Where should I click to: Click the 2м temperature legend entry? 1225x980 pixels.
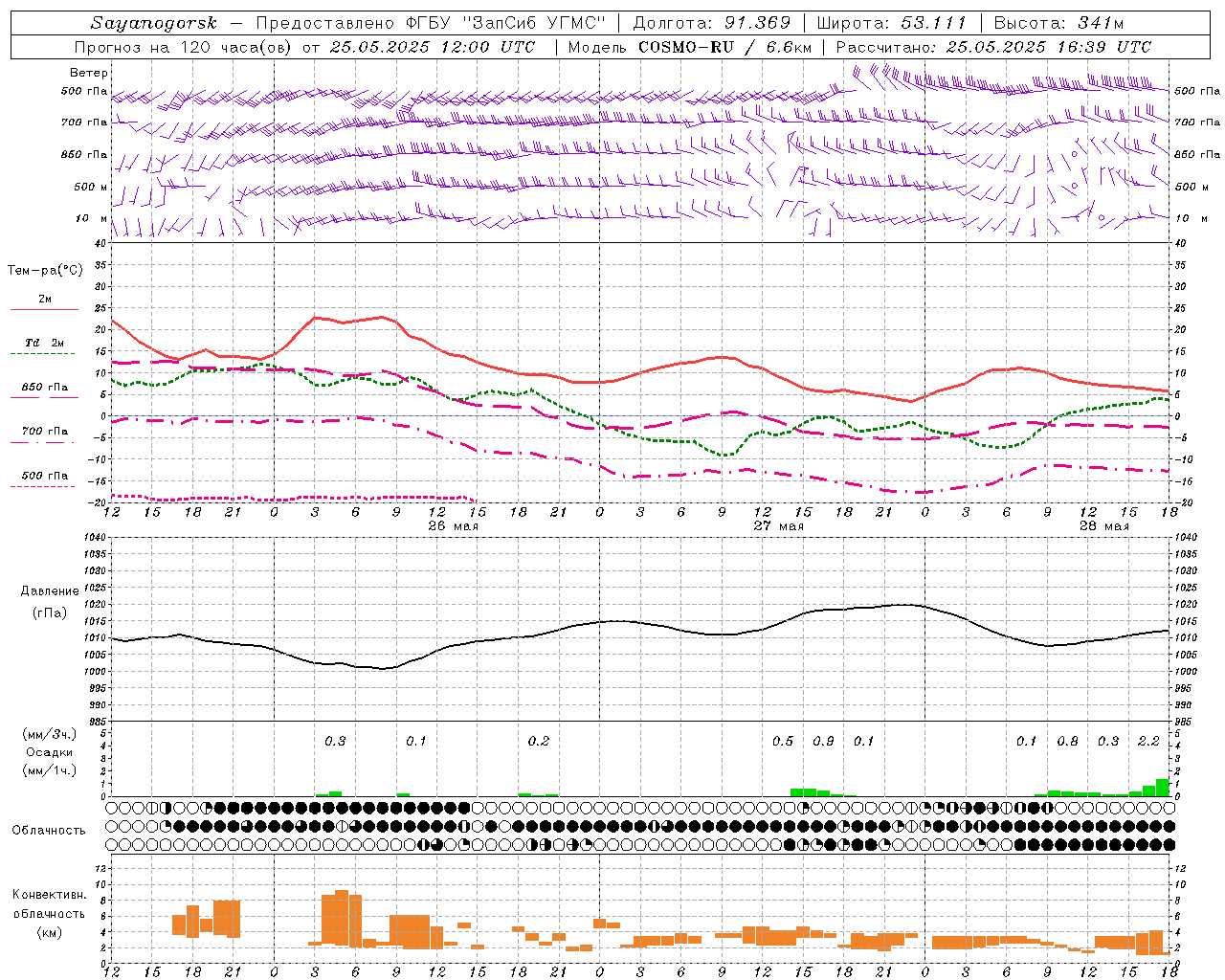(x=45, y=300)
